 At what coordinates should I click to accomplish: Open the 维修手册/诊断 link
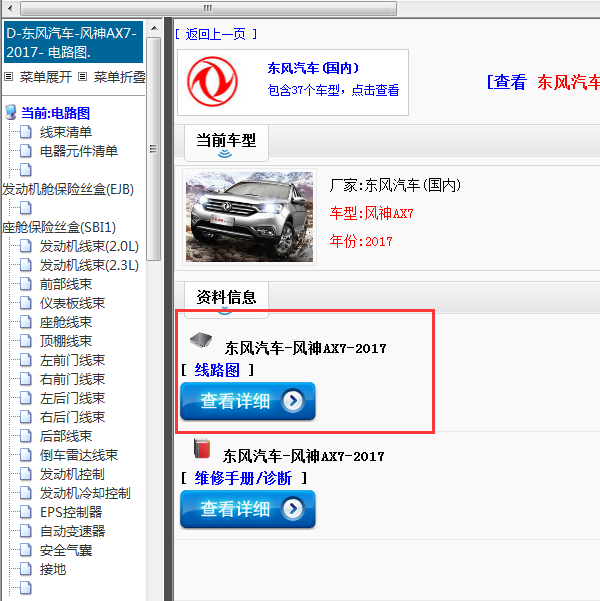click(243, 478)
